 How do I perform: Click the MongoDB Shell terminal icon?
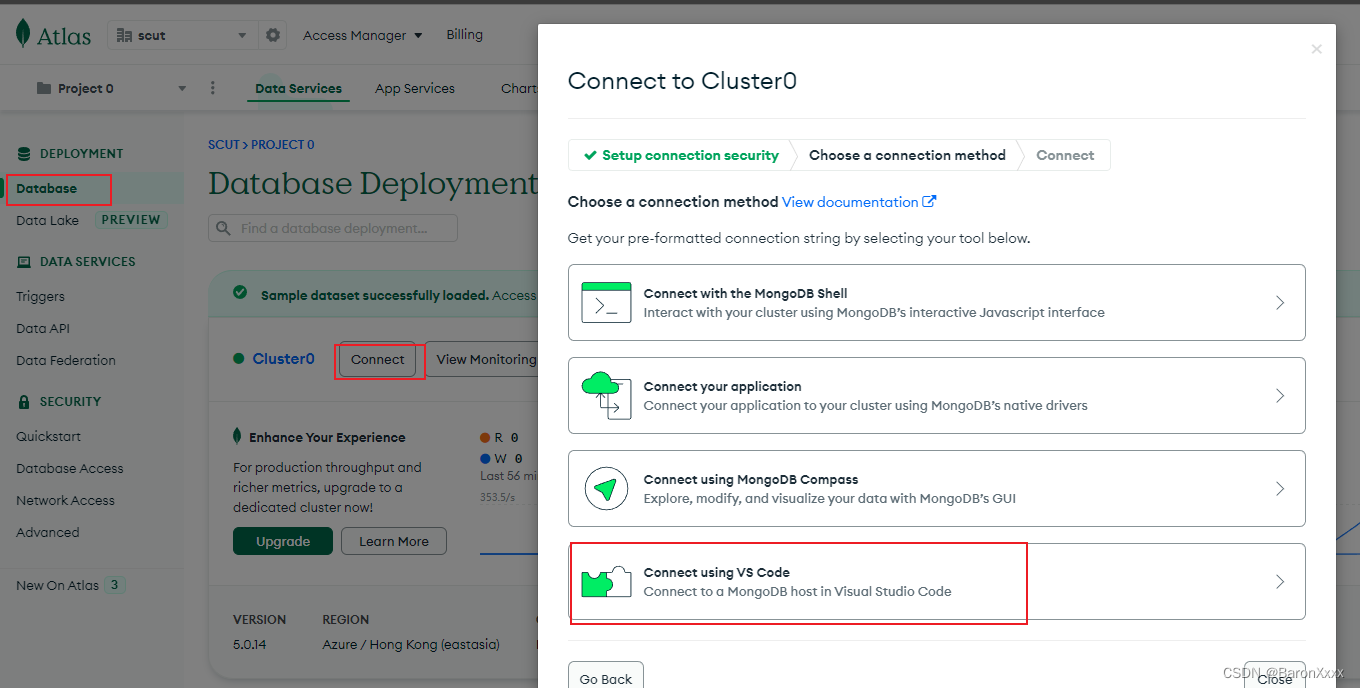pos(606,302)
